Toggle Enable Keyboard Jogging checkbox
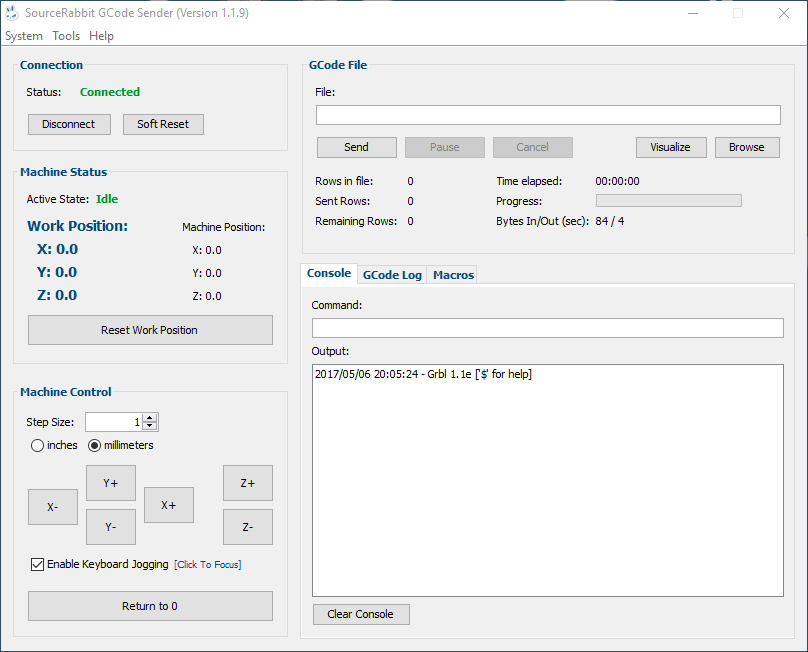This screenshot has width=808, height=652. [x=37, y=564]
